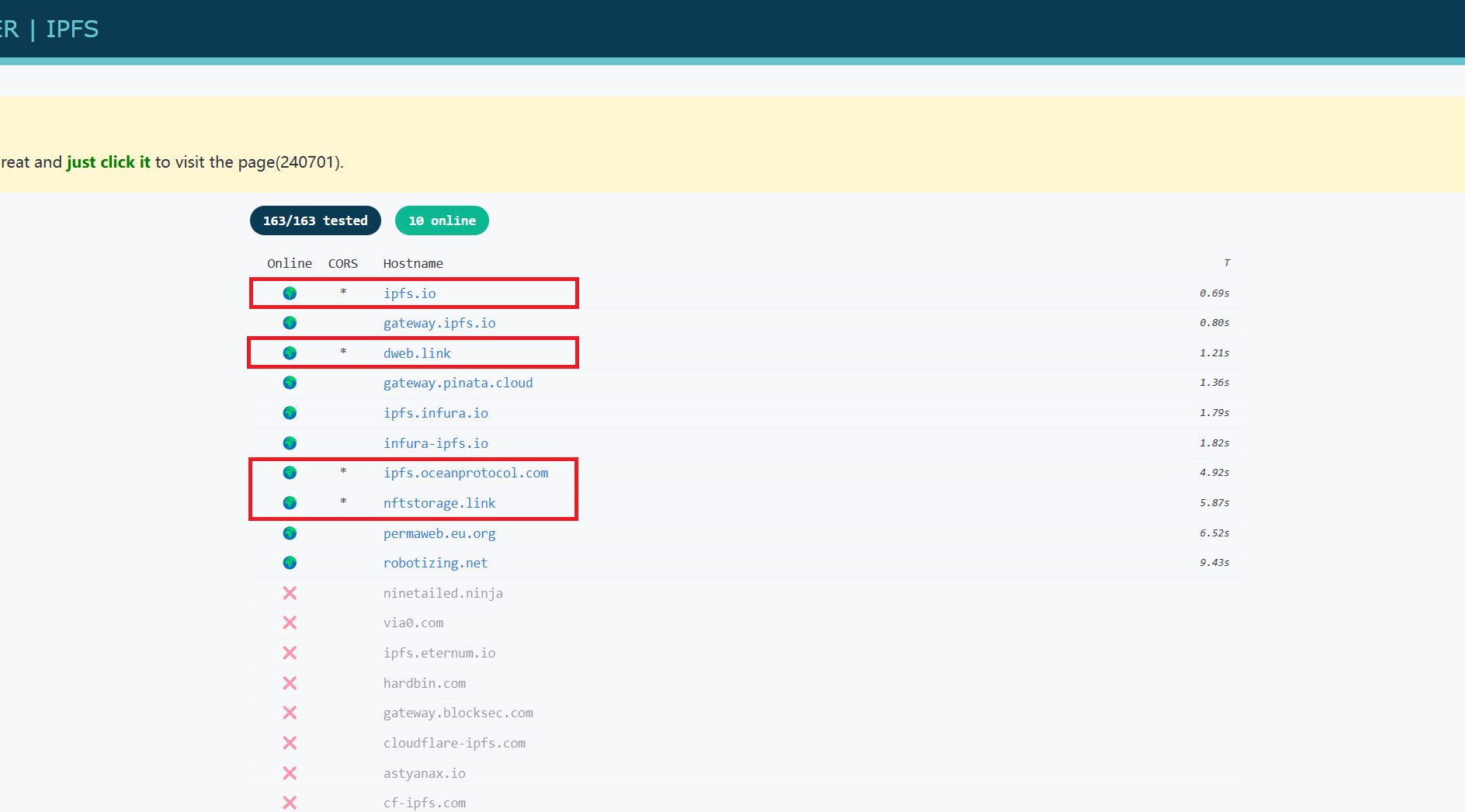Click the offline X icon for ipfs.eternum.io

290,653
